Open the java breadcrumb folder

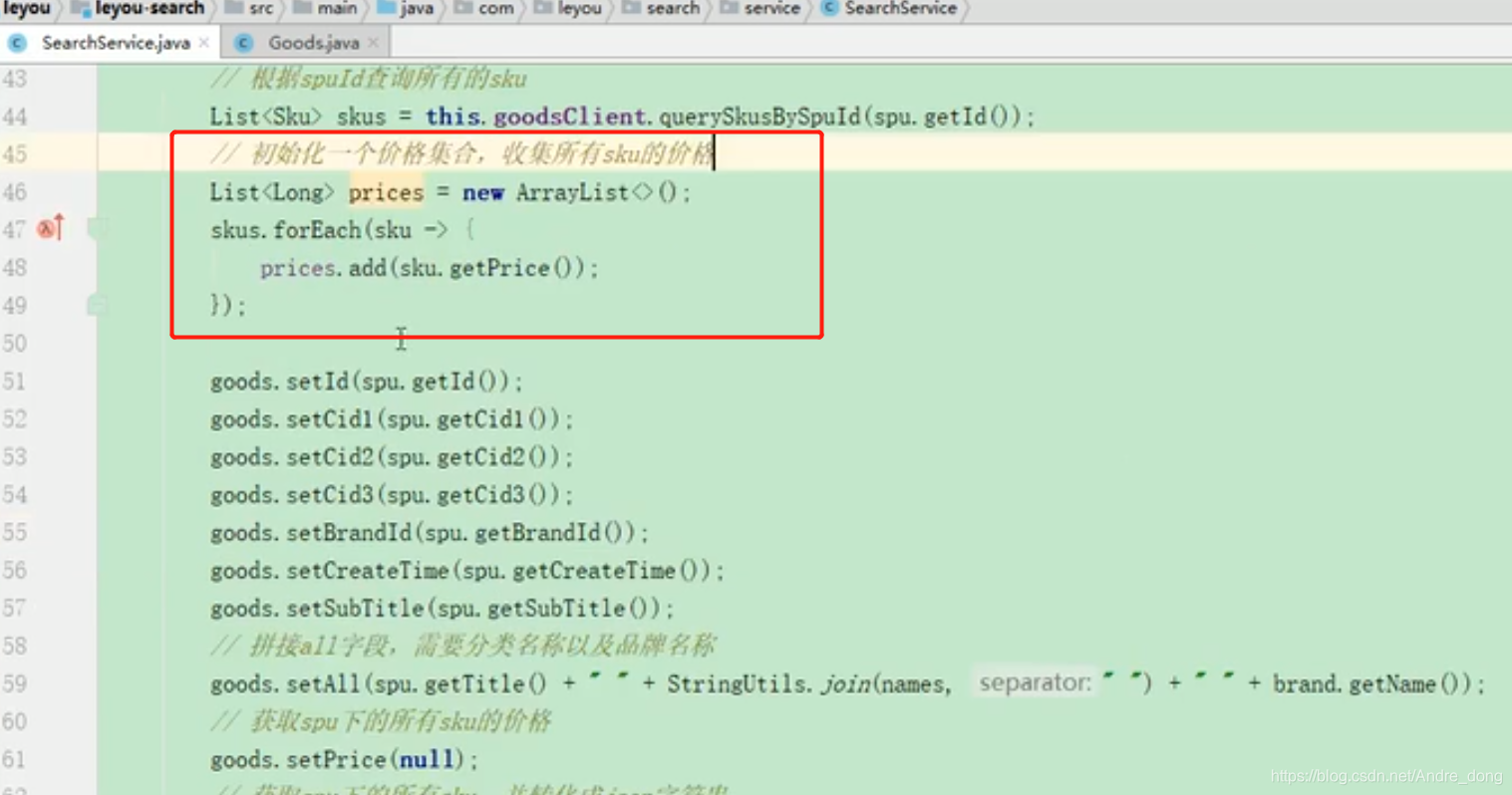pyautogui.click(x=417, y=9)
